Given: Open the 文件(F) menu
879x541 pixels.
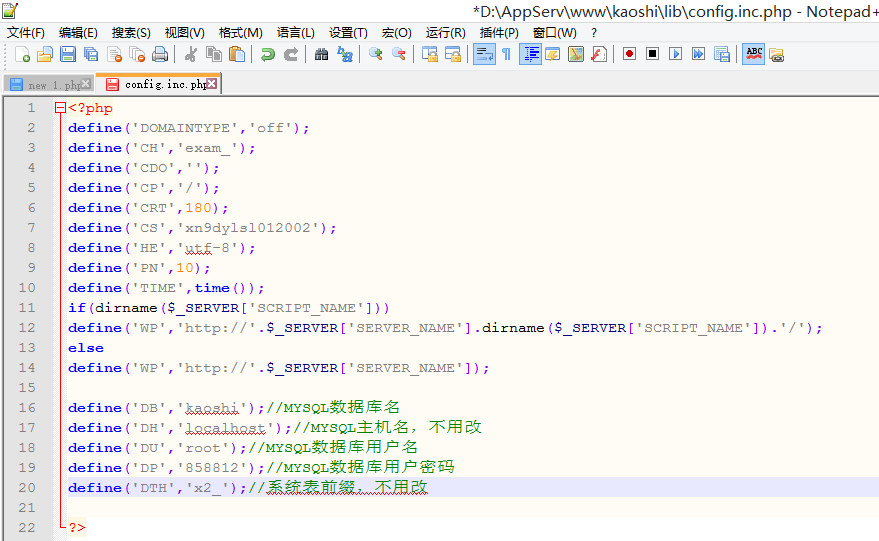Looking at the screenshot, I should pos(25,33).
